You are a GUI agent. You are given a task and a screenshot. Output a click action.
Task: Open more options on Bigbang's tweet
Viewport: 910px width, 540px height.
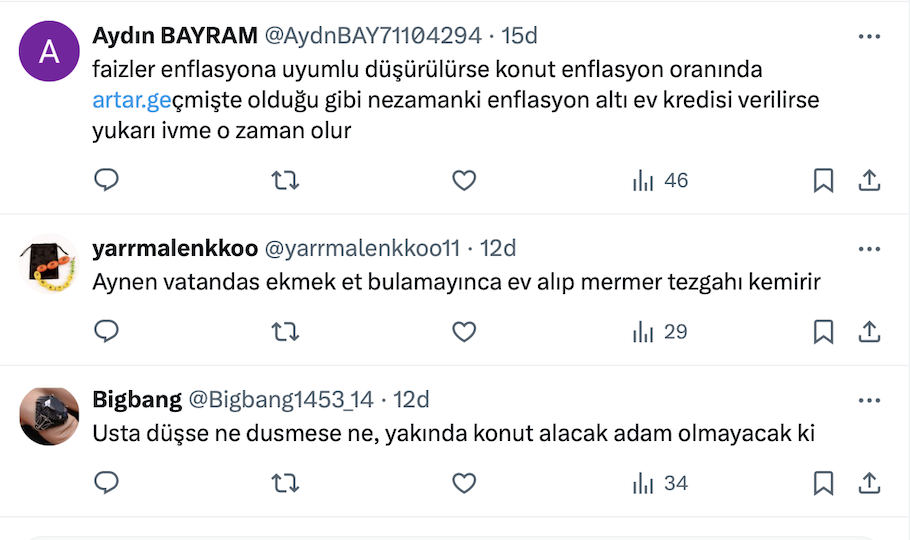click(869, 400)
